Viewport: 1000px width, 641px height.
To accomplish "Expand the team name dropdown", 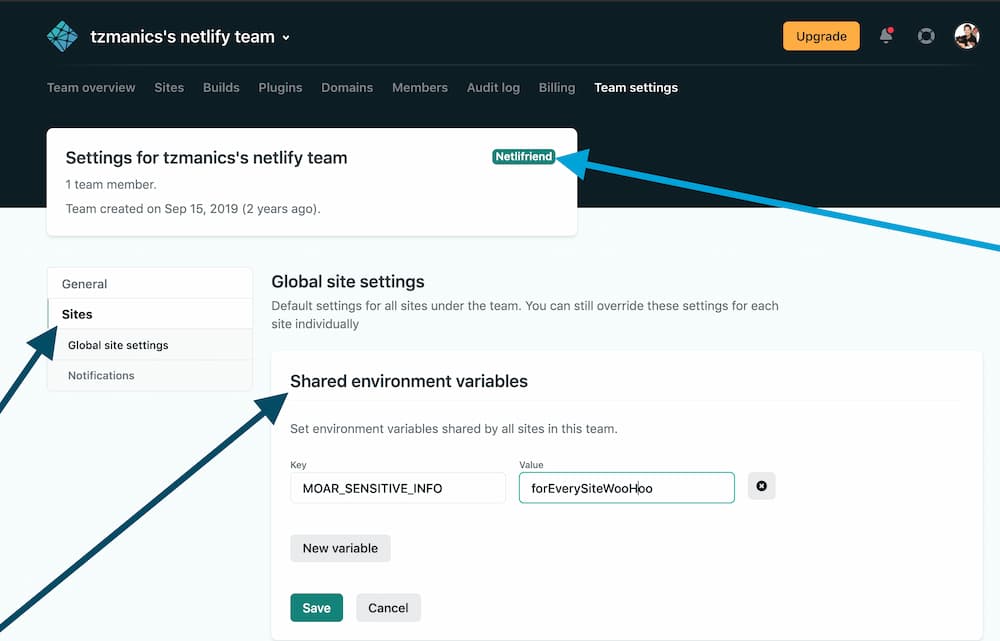I will click(x=285, y=36).
